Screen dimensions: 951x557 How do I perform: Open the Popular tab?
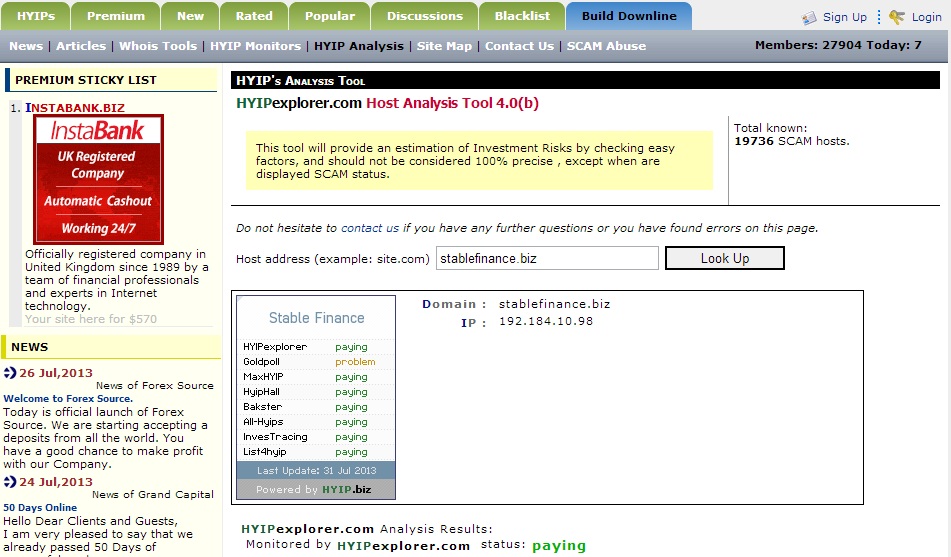(329, 16)
